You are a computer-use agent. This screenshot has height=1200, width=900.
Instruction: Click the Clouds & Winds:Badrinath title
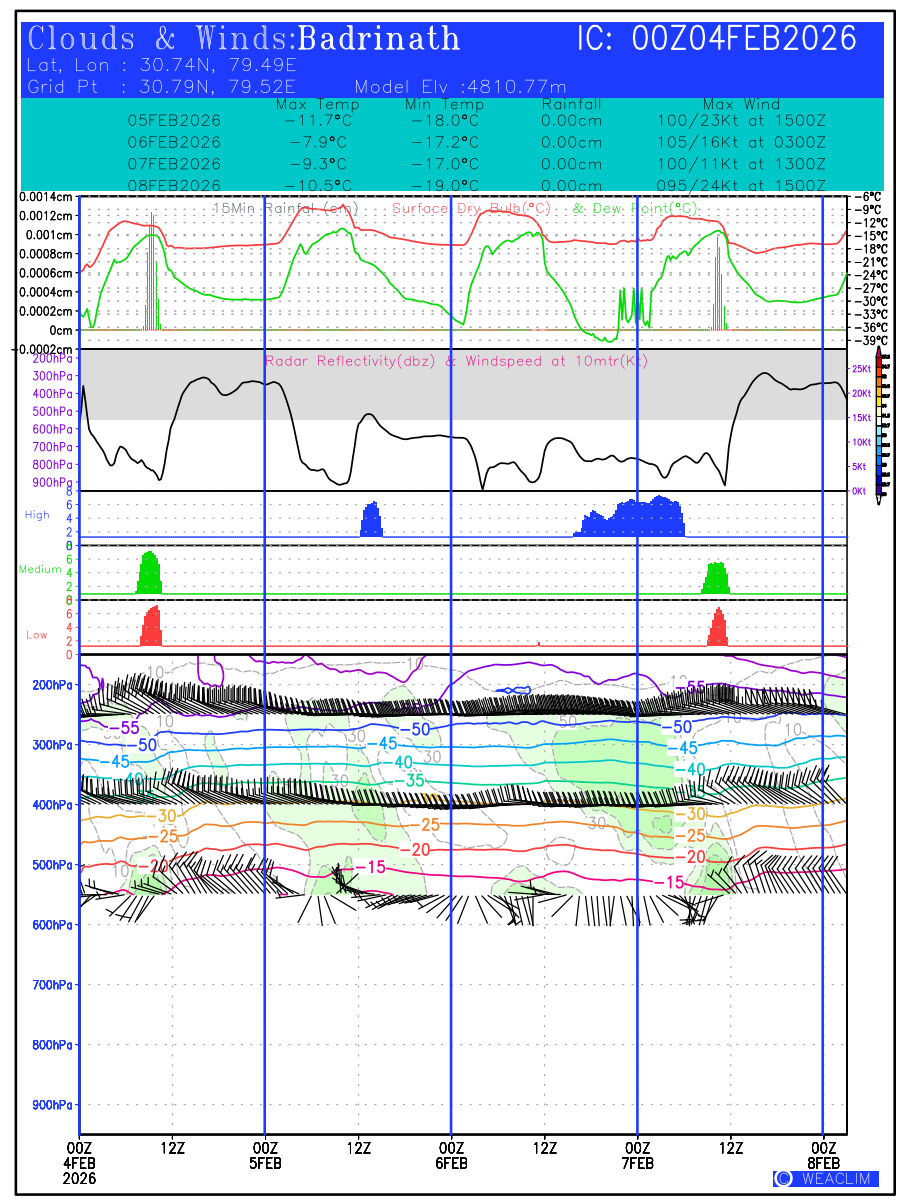pos(244,39)
